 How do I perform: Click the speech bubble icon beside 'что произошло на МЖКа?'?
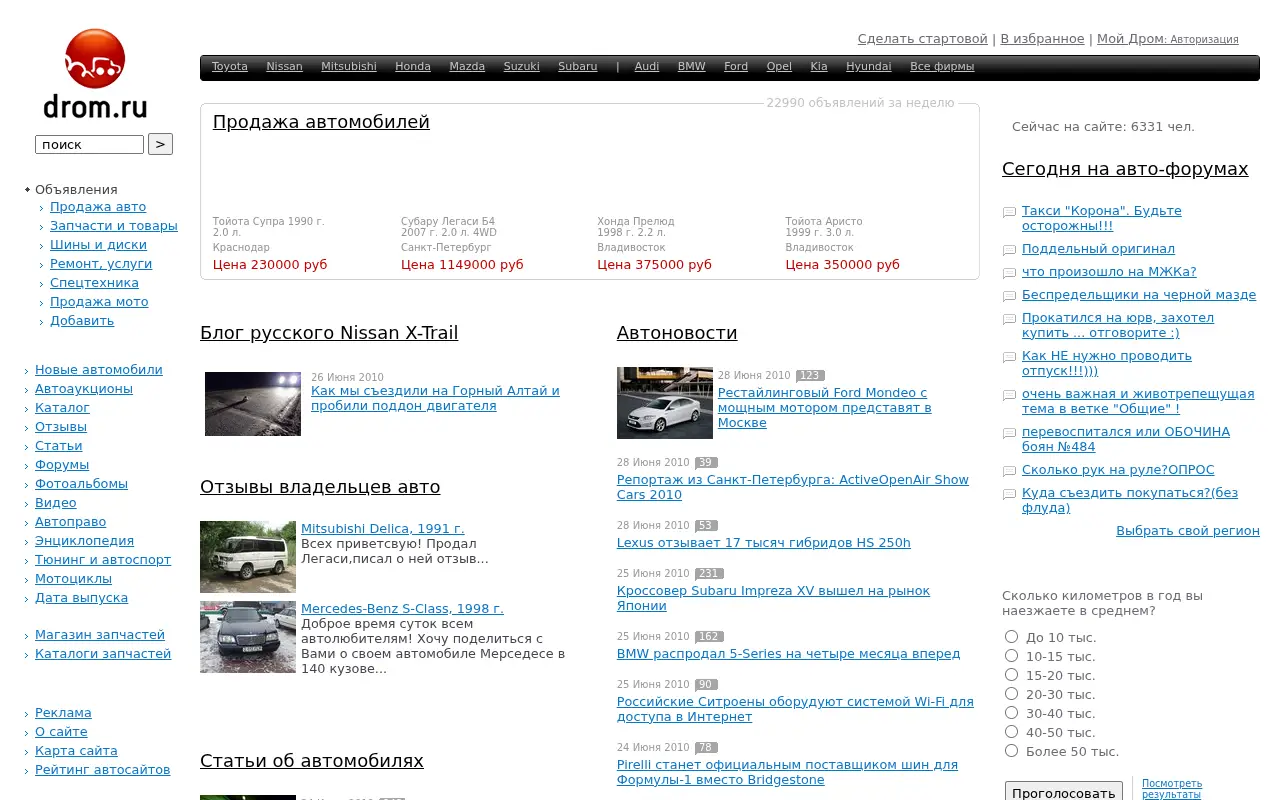click(x=1009, y=273)
